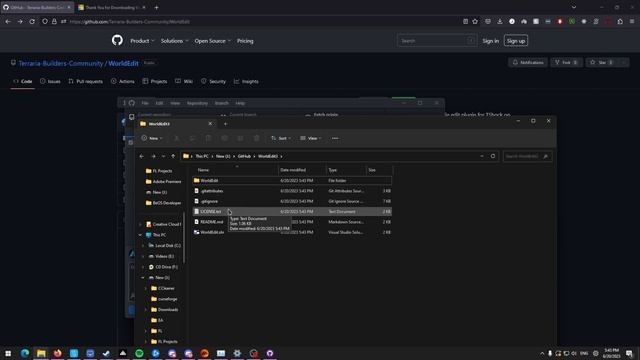Open Steam from the taskbar
Viewport: 640px width, 360px height.
pyautogui.click(x=106, y=353)
